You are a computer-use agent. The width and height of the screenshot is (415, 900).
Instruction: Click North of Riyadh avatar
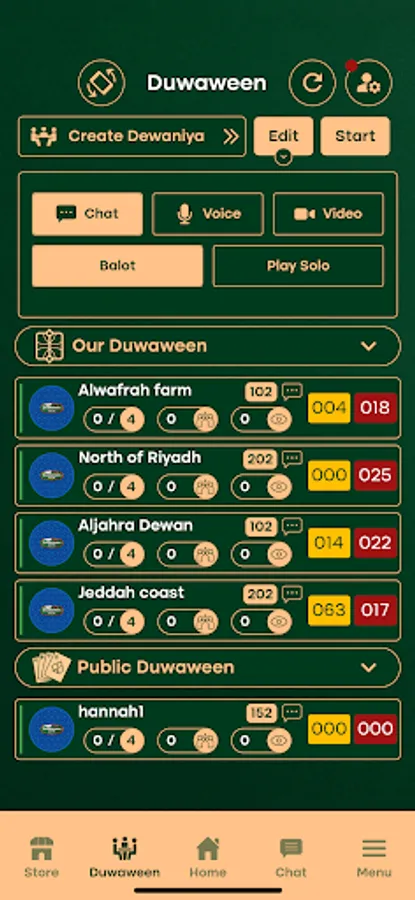[52, 475]
